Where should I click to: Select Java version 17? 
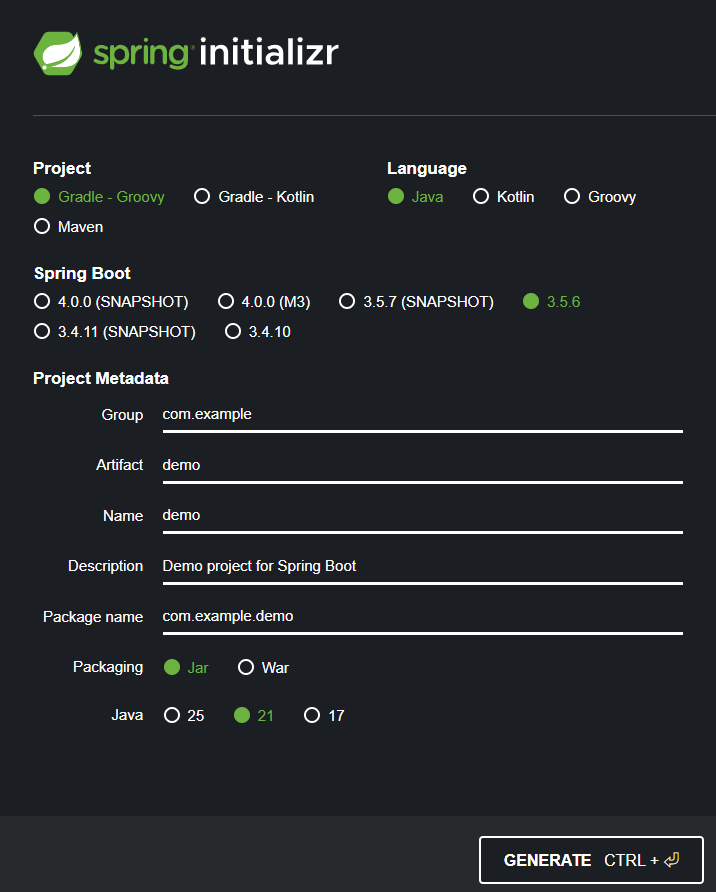pyautogui.click(x=324, y=715)
